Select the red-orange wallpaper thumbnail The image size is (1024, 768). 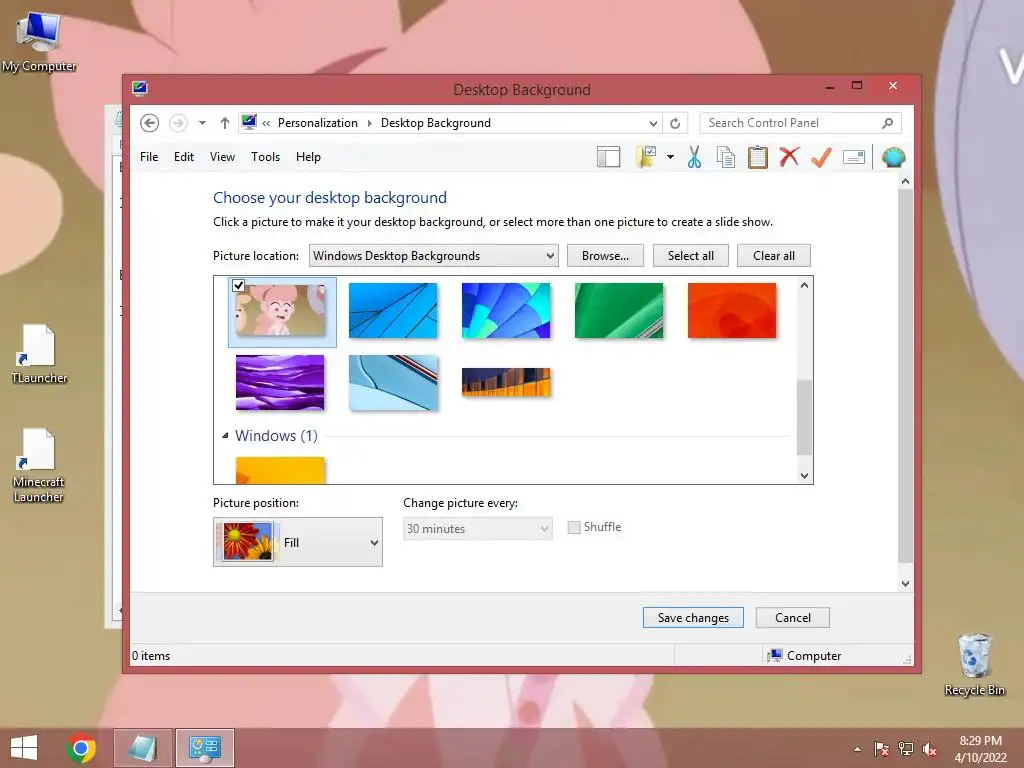pos(732,311)
